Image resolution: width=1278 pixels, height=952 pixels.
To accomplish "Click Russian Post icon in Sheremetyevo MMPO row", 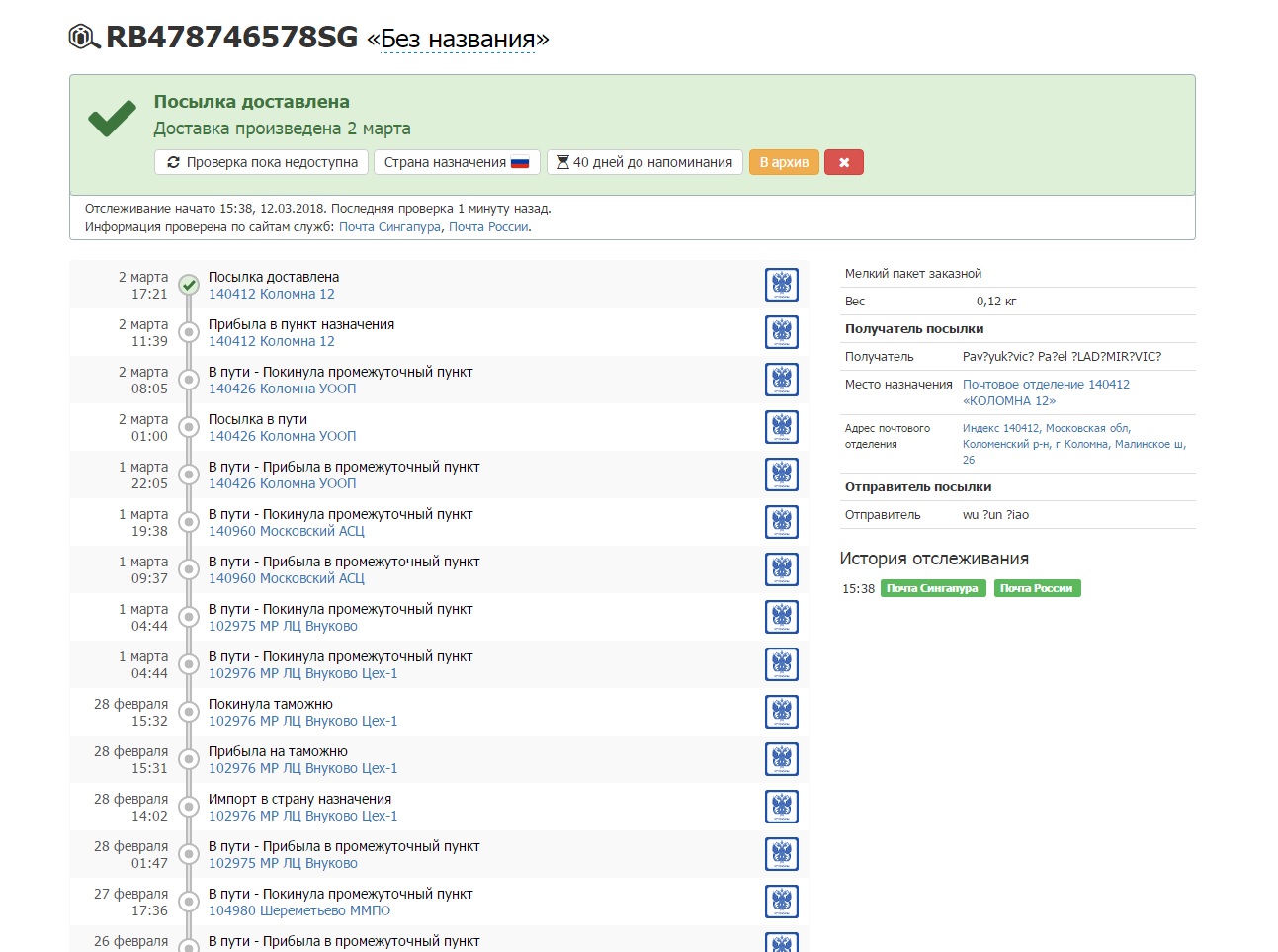I will [782, 902].
